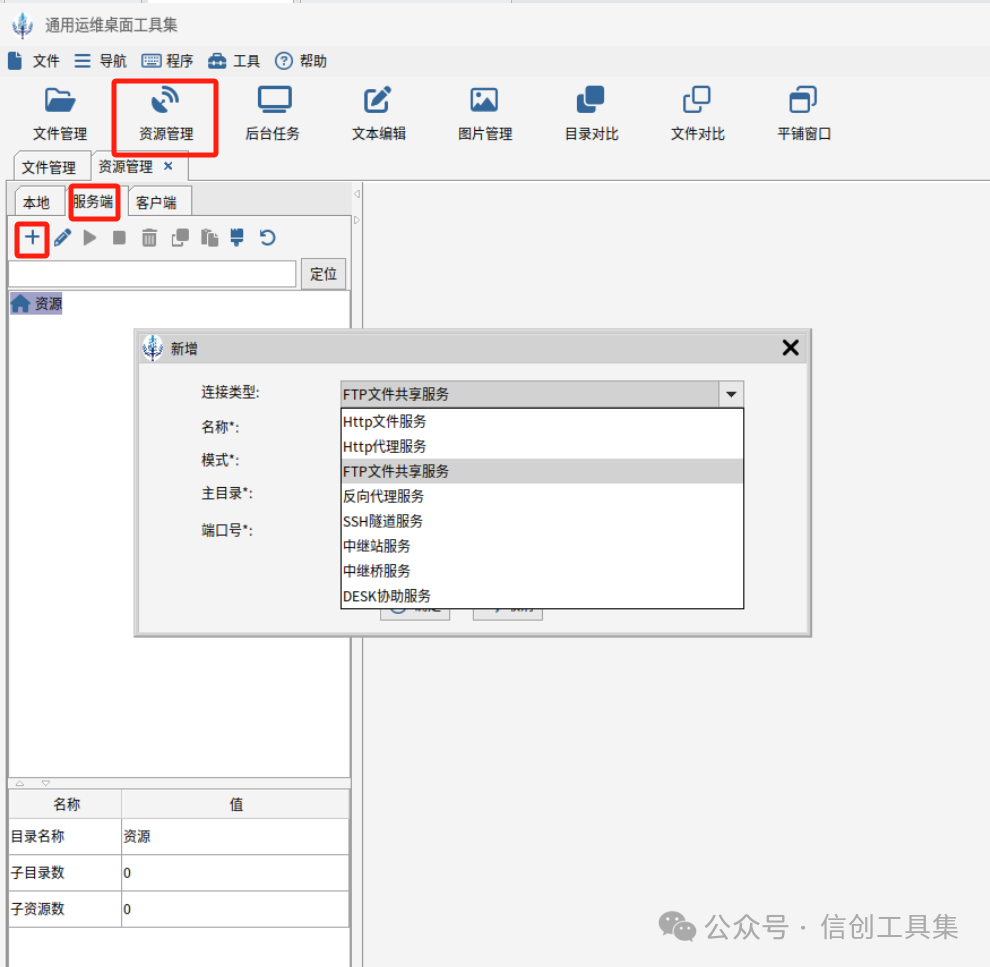Viewport: 990px width, 967px height.
Task: Click the play start service icon
Action: tap(90, 238)
